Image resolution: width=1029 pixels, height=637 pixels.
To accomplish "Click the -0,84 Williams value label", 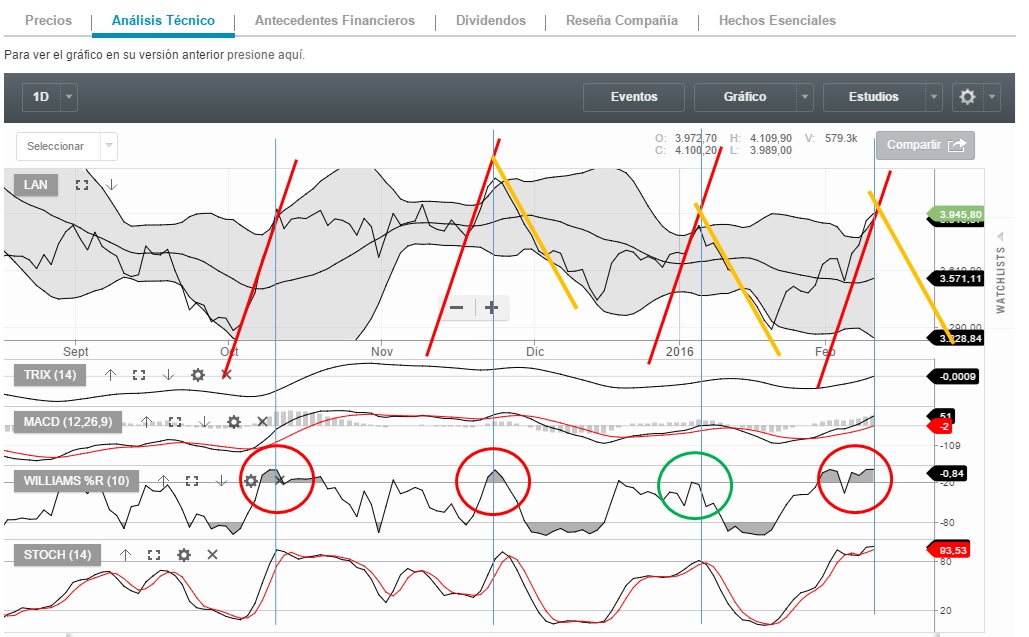I will pos(948,473).
